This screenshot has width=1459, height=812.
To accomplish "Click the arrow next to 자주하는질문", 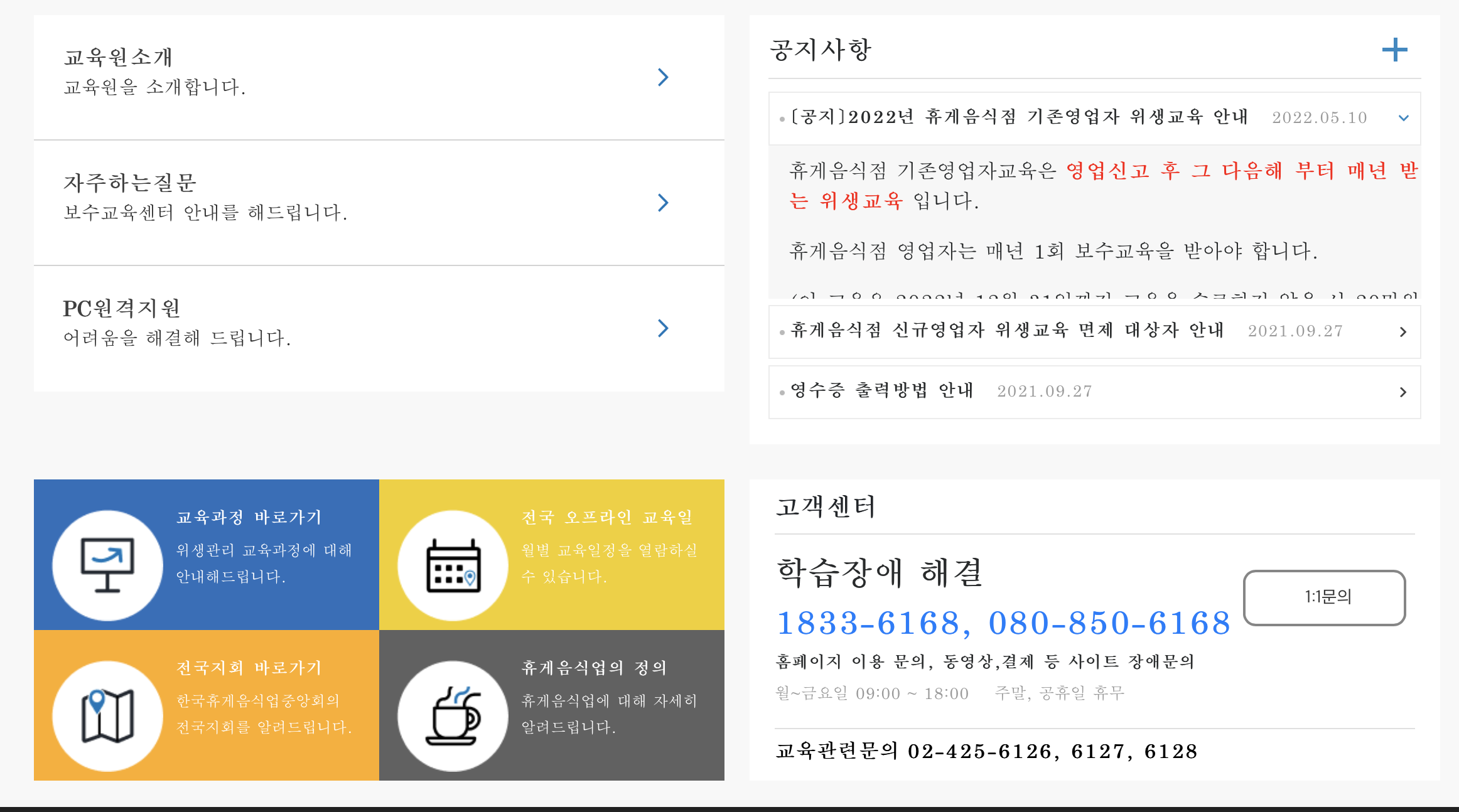I will tap(663, 203).
